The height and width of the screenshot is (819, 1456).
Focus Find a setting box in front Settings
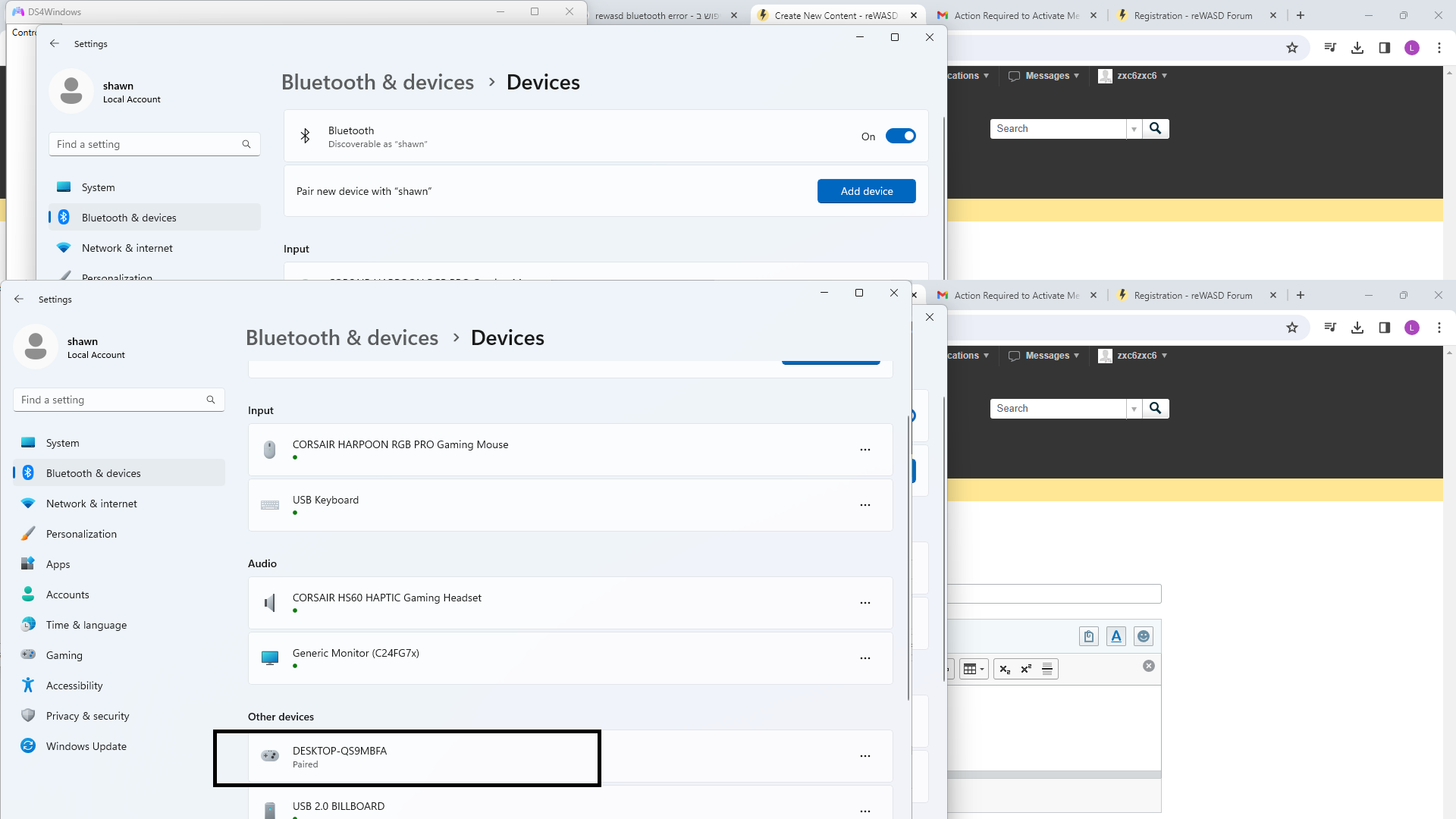click(119, 400)
